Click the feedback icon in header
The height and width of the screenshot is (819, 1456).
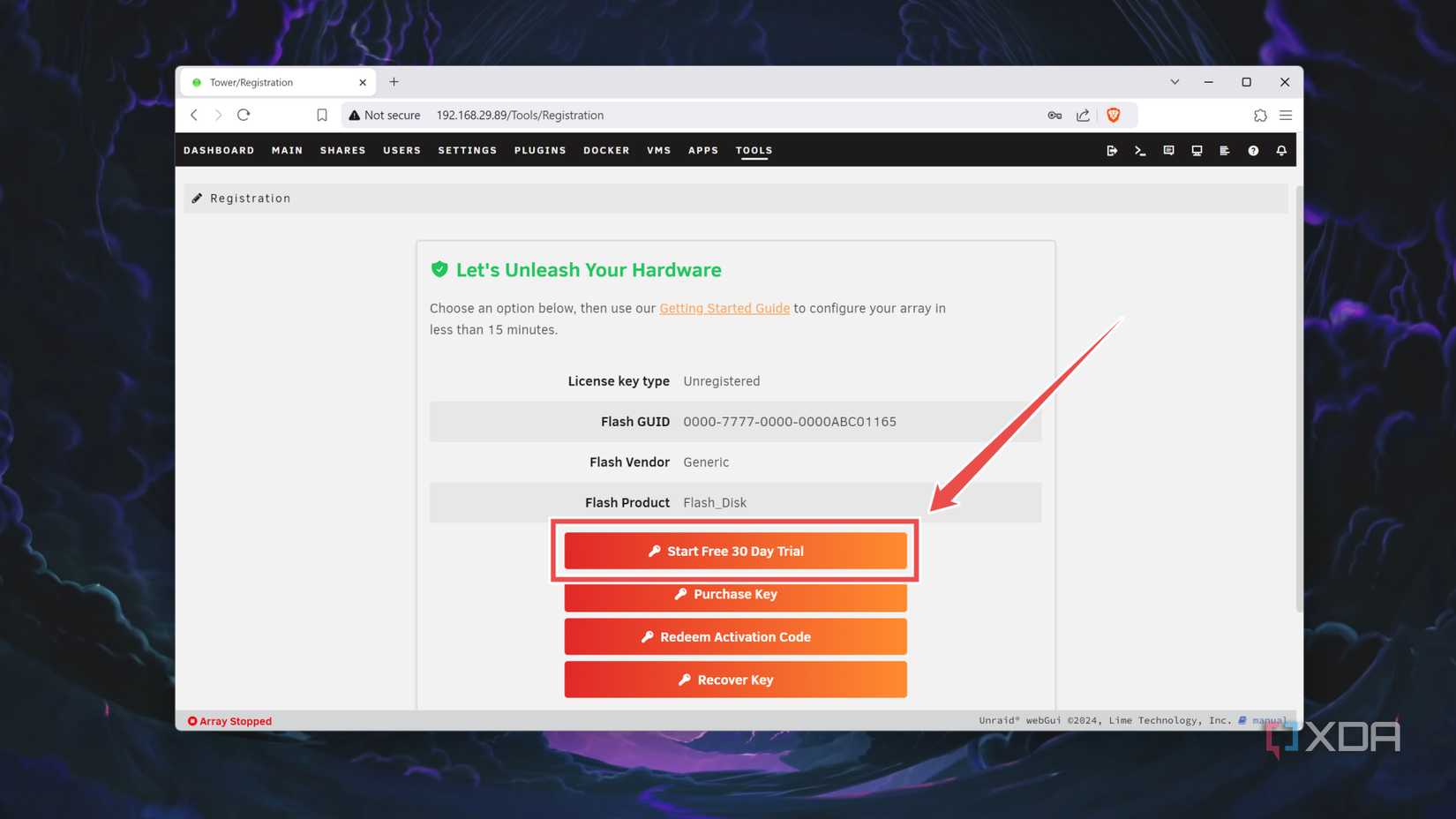[1168, 151]
